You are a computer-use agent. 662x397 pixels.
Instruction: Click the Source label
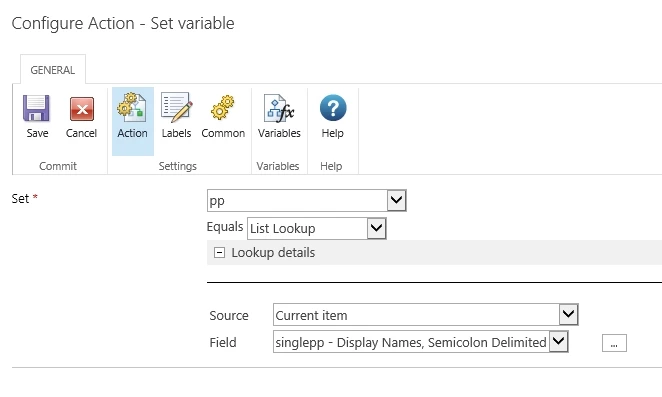point(229,315)
